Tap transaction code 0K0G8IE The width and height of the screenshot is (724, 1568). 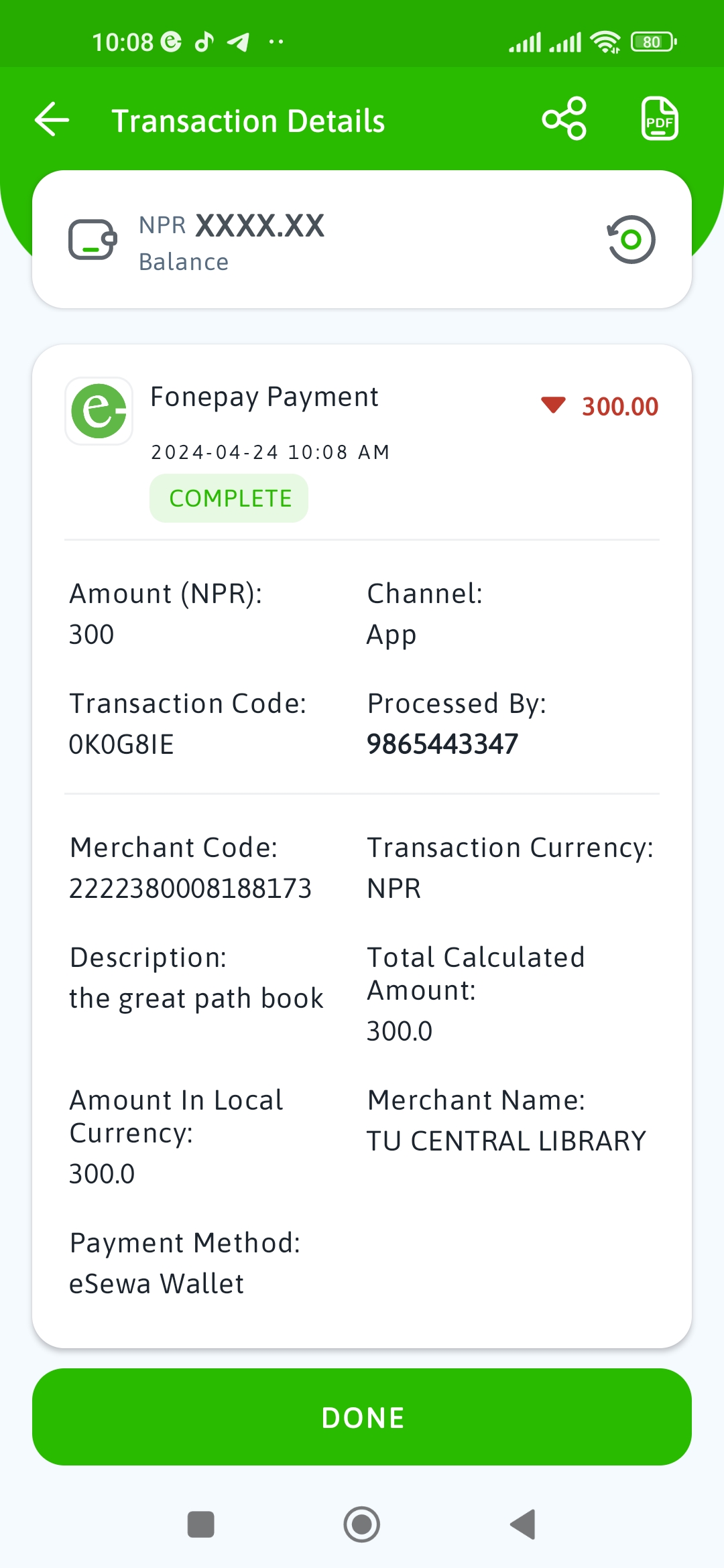pyautogui.click(x=121, y=744)
